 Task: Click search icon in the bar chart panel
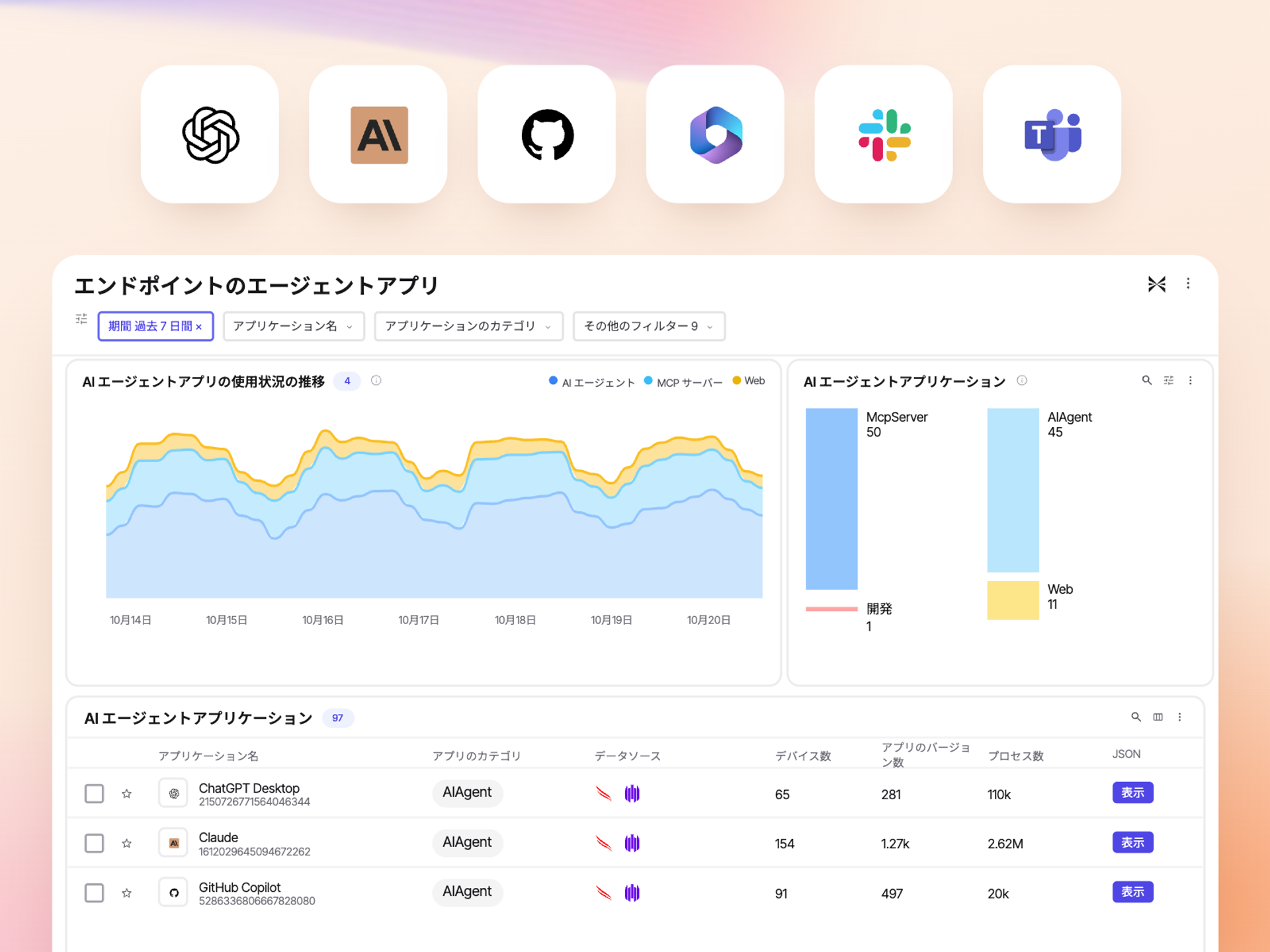[x=1147, y=380]
